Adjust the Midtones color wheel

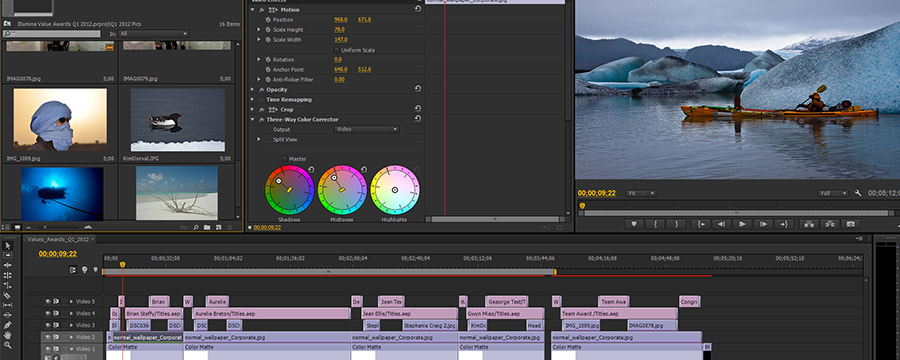[x=342, y=190]
